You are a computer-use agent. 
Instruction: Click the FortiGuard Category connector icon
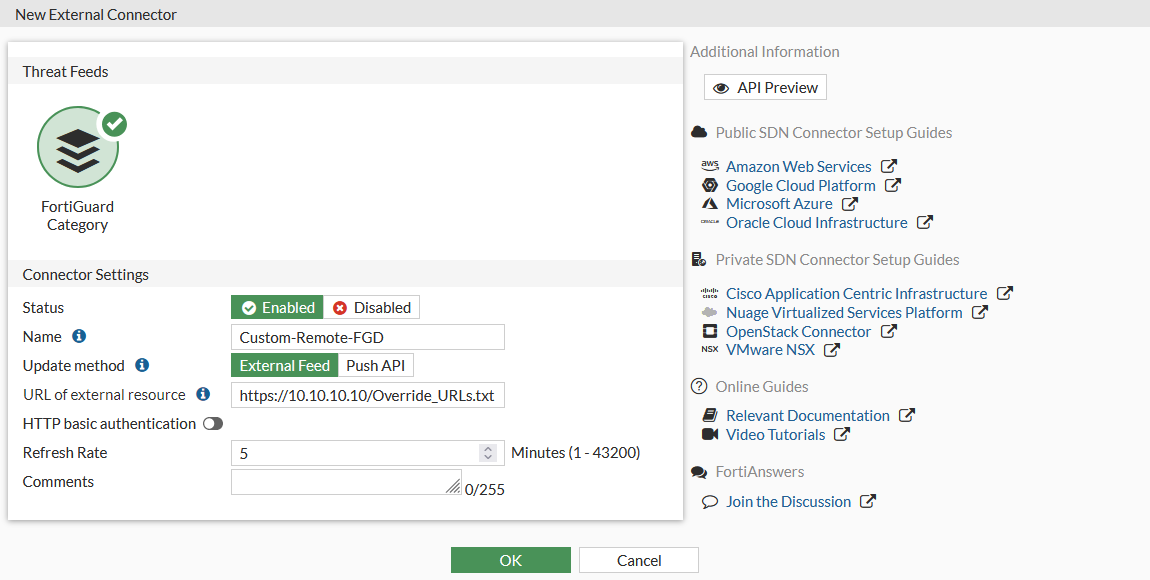(x=78, y=146)
